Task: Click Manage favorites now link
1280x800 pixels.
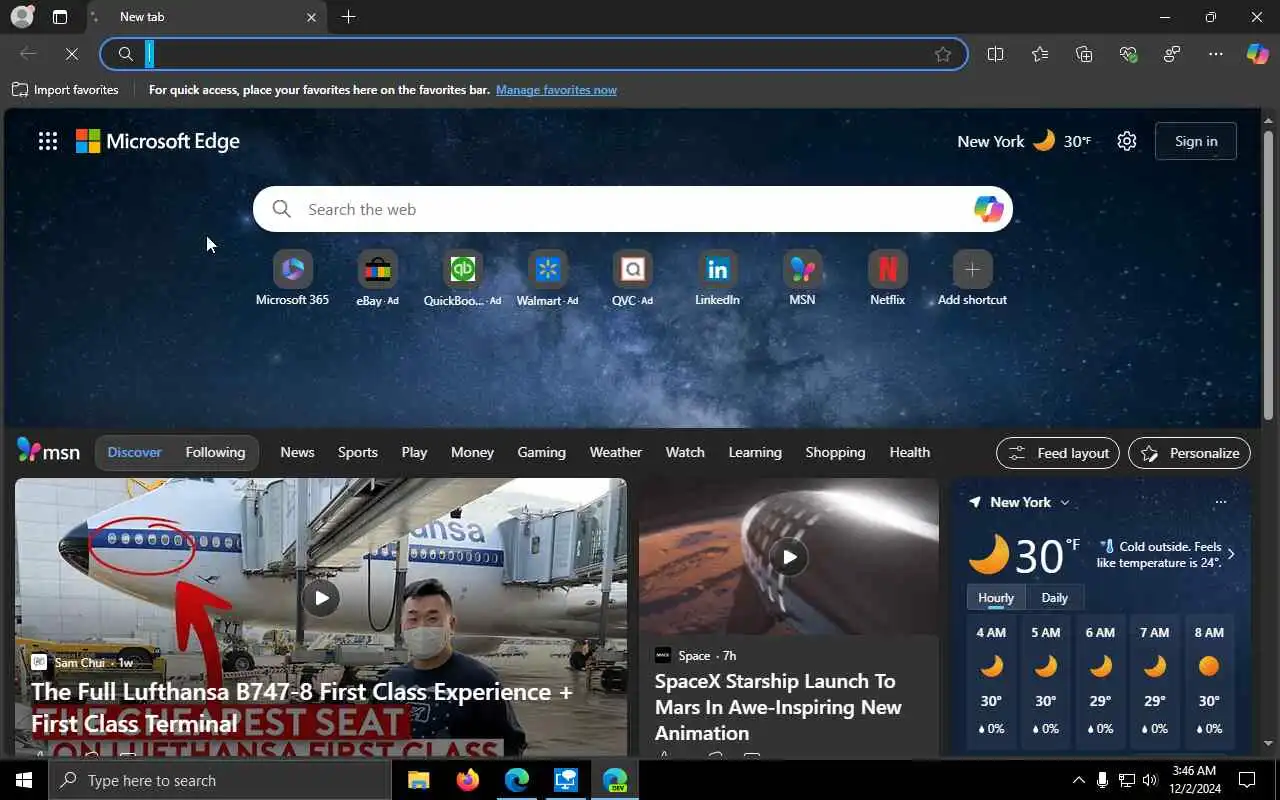Action: (x=556, y=90)
